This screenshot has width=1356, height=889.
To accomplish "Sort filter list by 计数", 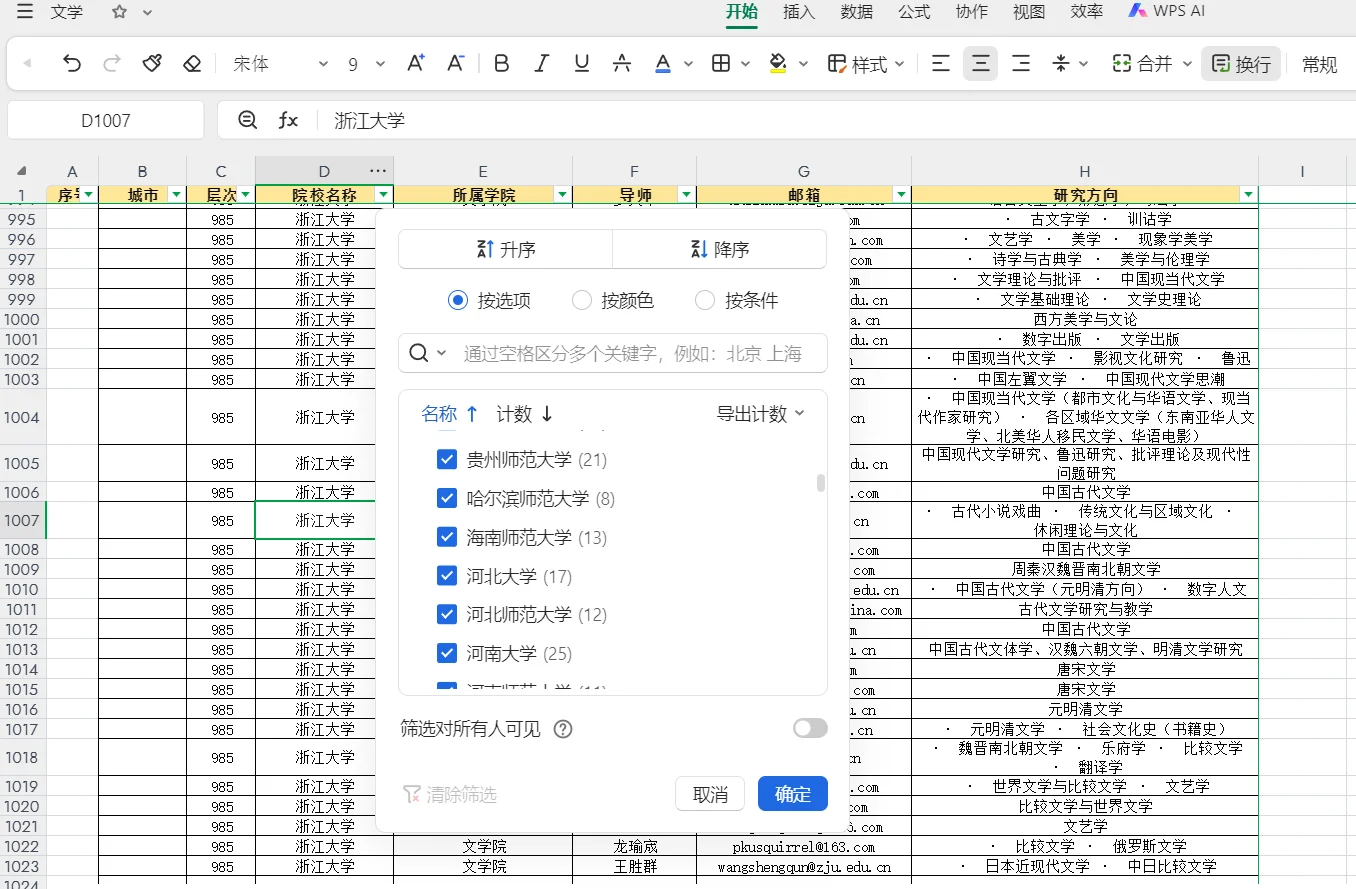I will tap(525, 414).
